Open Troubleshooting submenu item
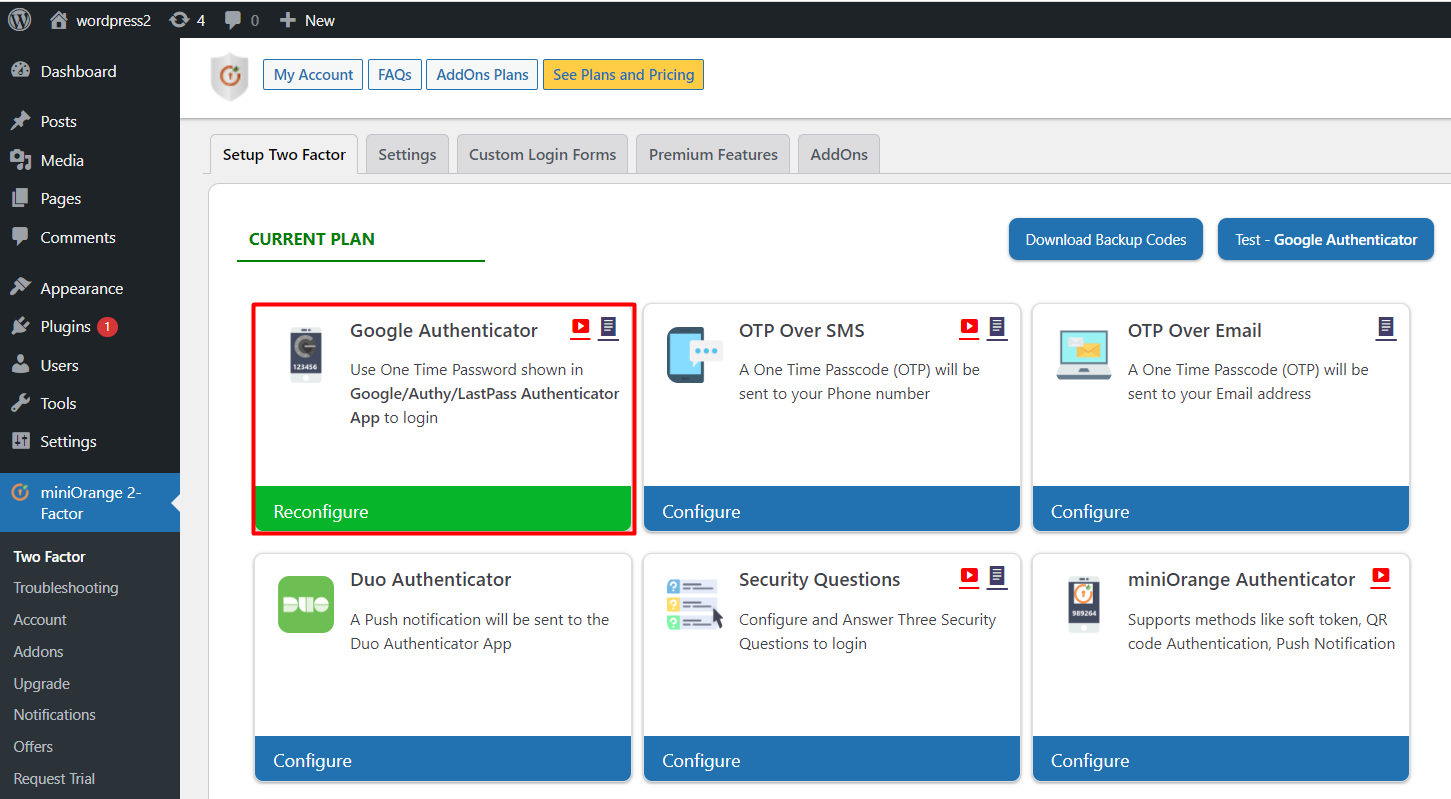The width and height of the screenshot is (1451, 799). tap(66, 588)
